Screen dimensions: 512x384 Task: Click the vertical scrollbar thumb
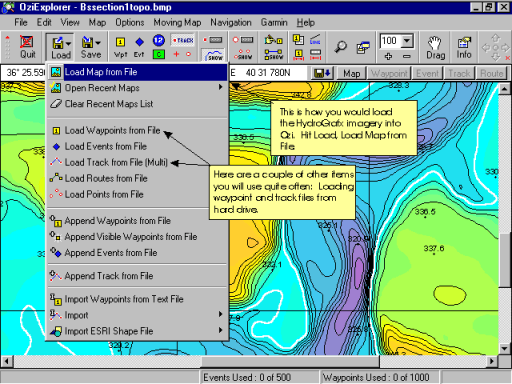click(x=504, y=260)
